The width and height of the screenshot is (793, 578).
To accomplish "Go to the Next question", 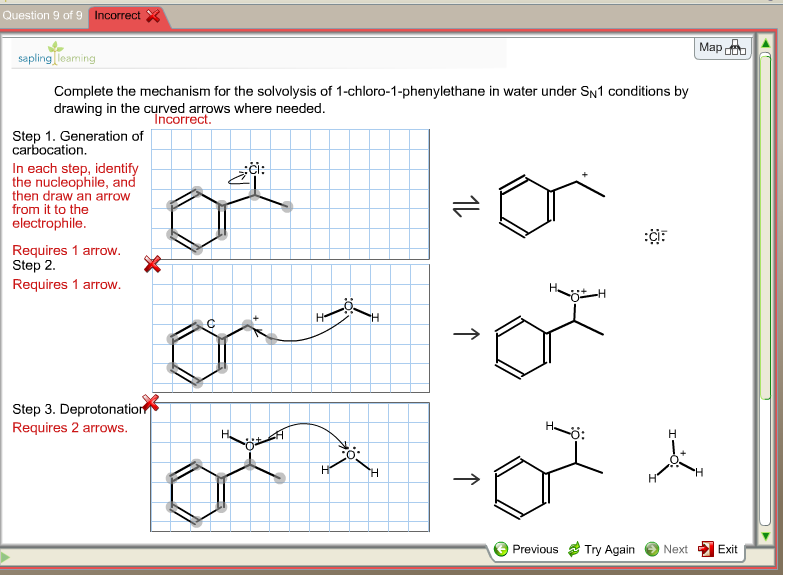I will click(666, 549).
